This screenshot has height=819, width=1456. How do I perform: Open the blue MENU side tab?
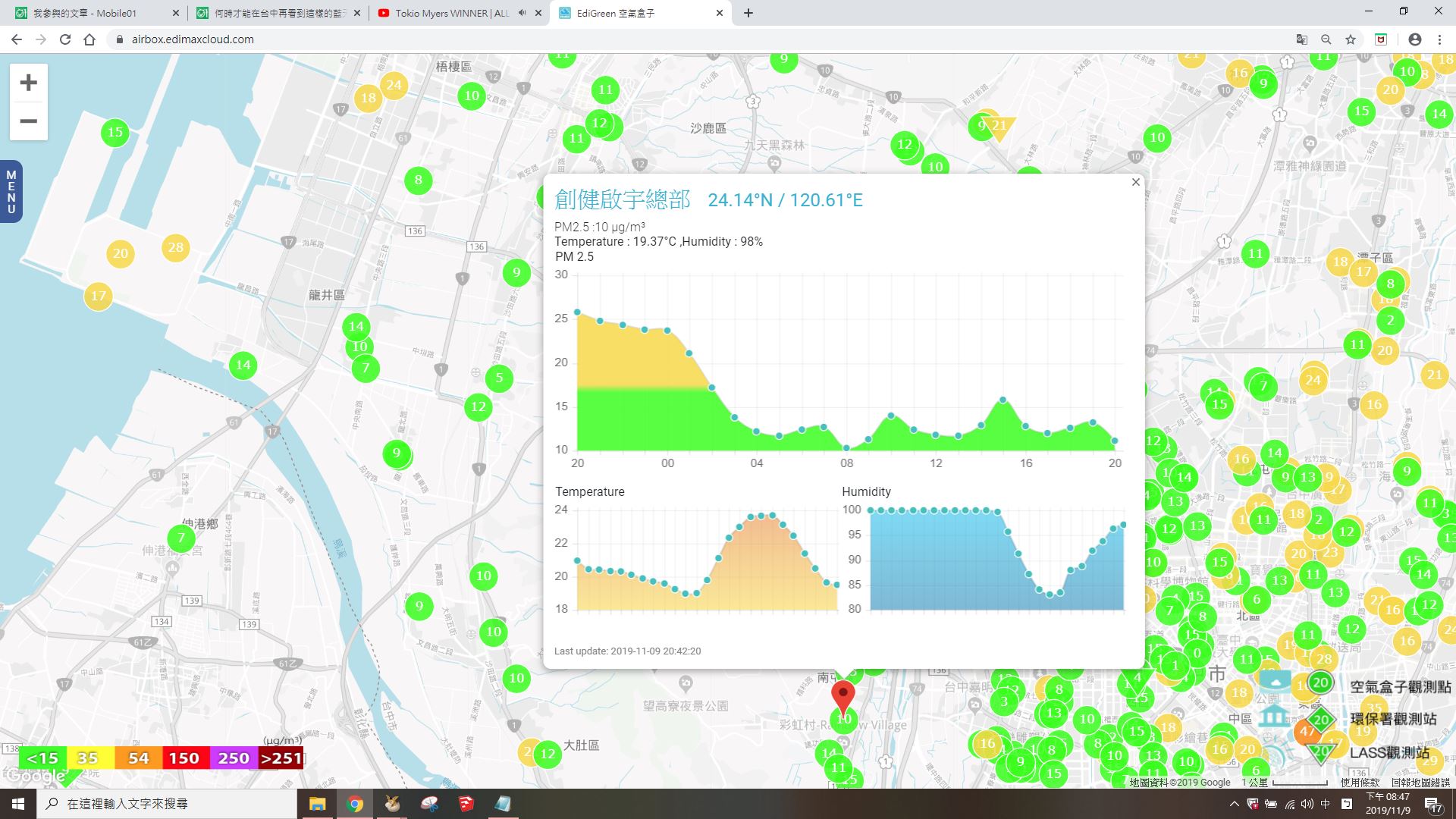(x=11, y=192)
